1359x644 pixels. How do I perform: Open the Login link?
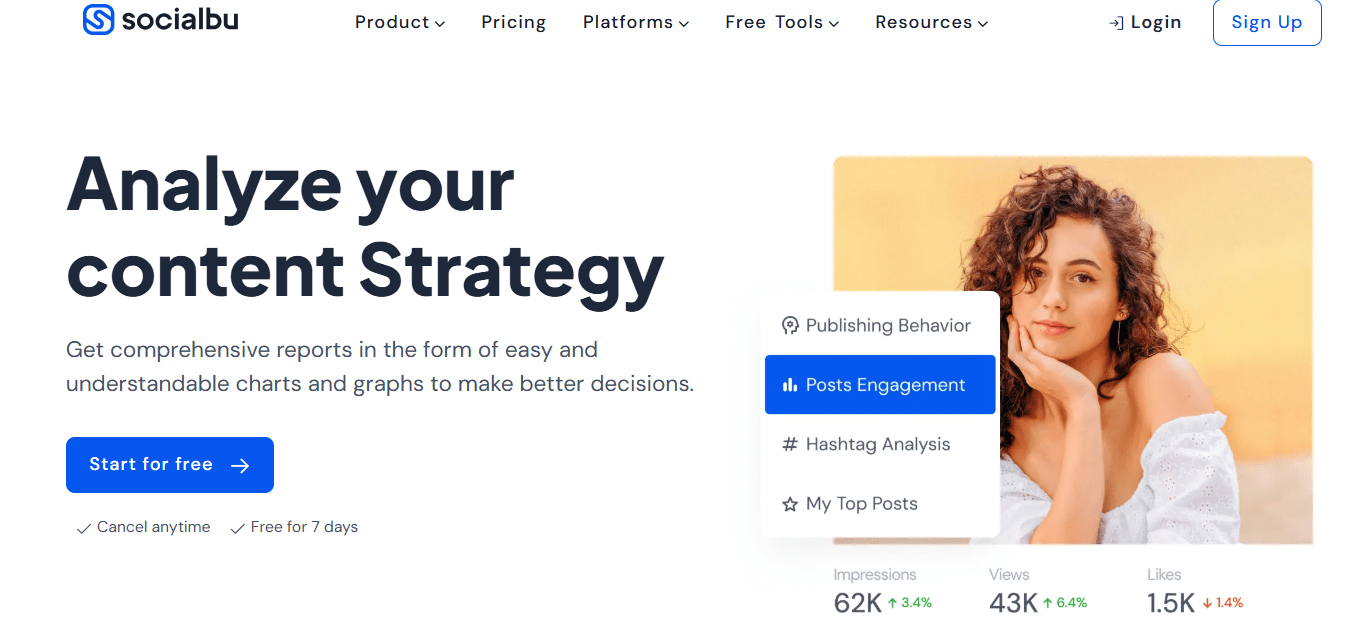pos(1155,22)
